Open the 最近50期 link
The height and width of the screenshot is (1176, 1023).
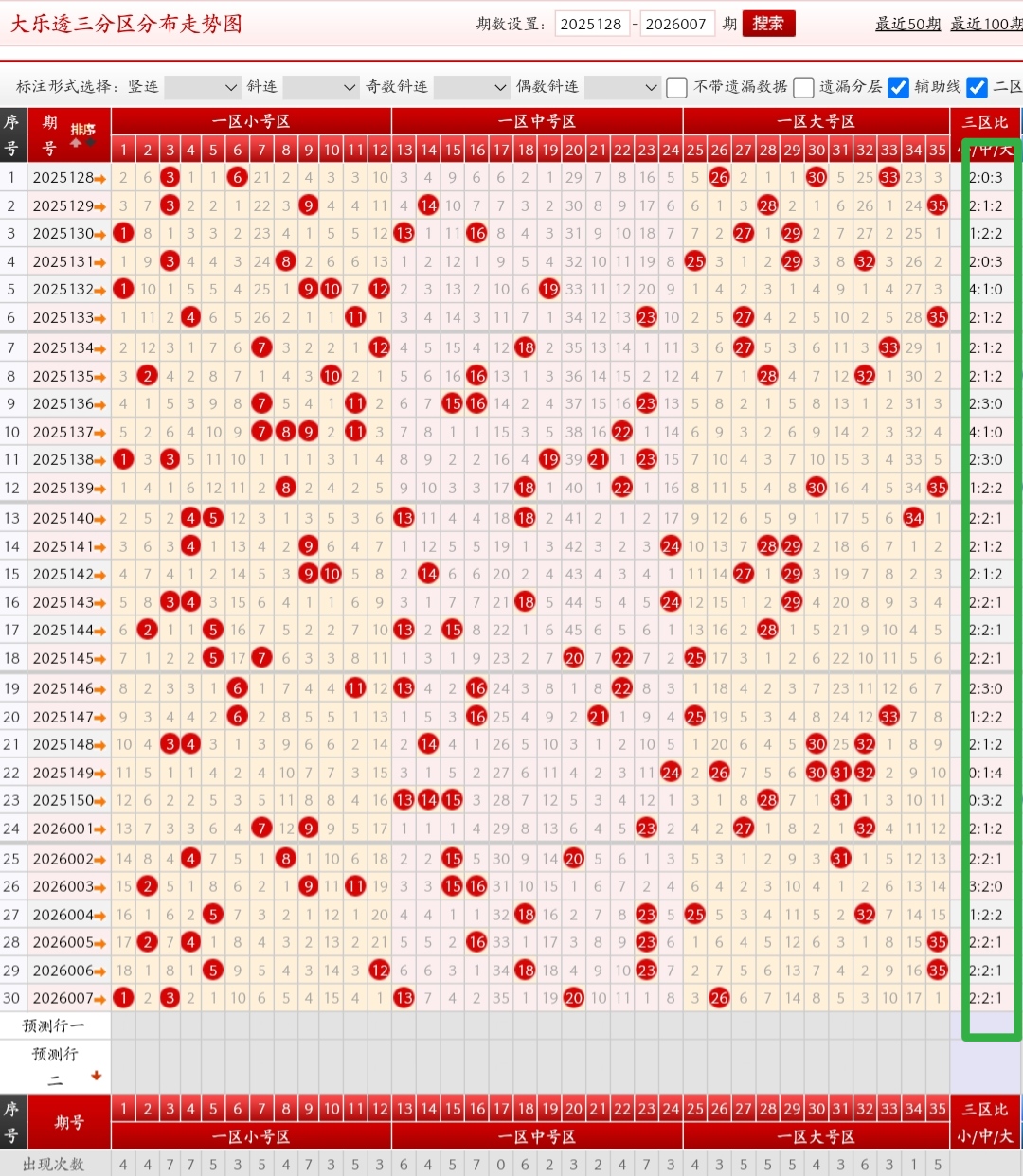(907, 24)
